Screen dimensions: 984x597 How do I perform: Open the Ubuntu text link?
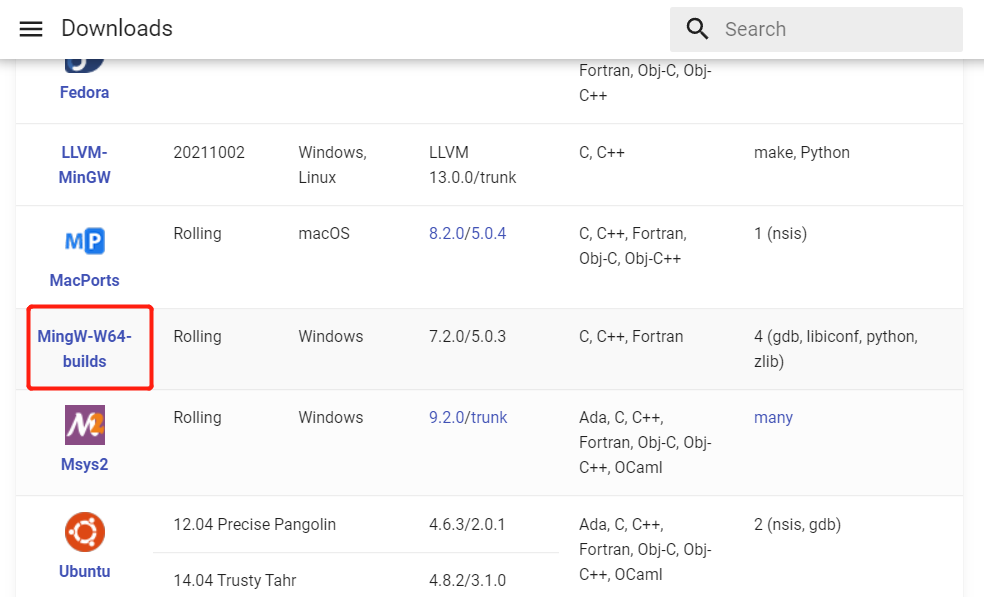84,571
